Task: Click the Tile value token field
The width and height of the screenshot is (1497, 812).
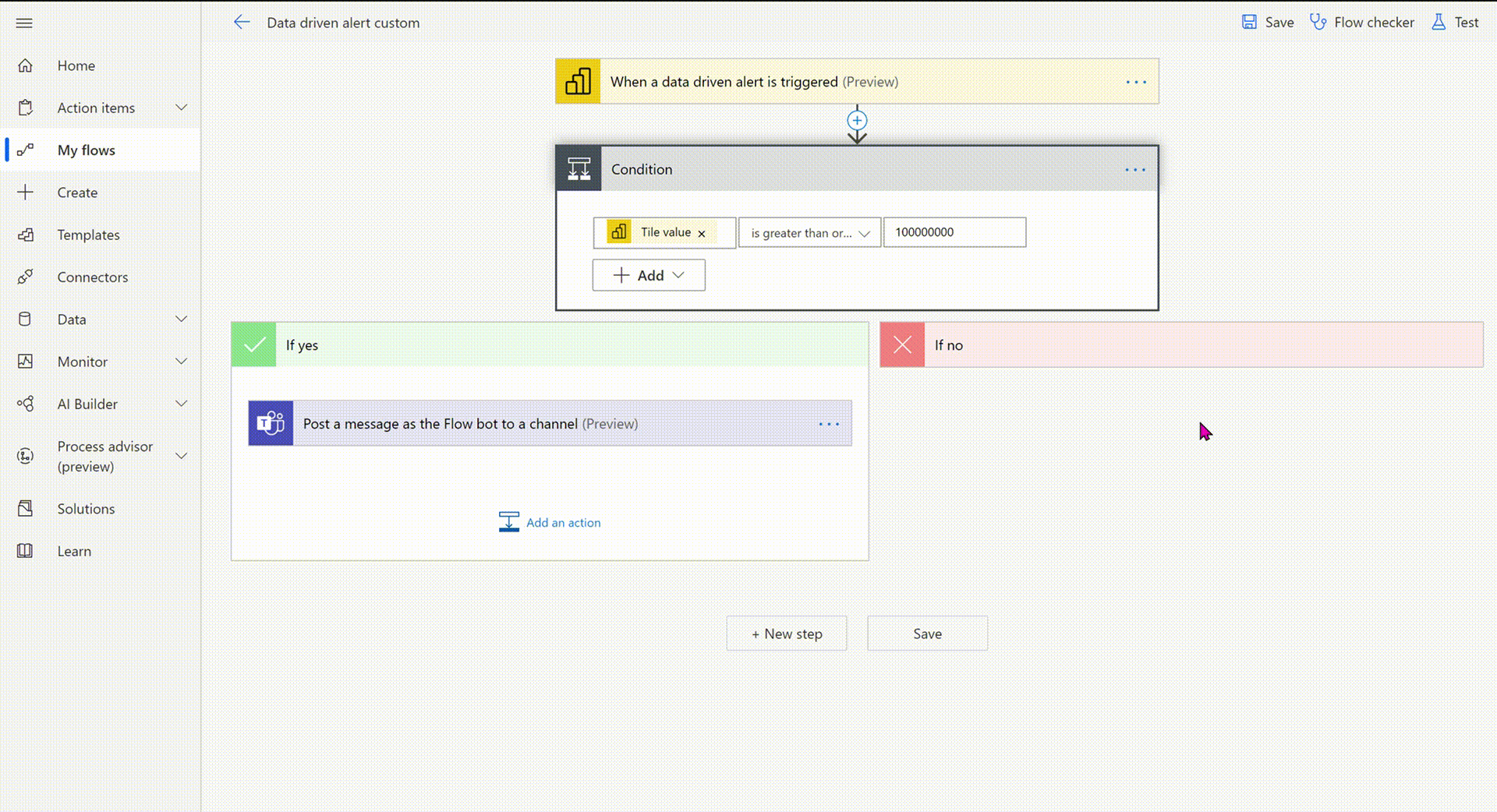Action: (664, 232)
